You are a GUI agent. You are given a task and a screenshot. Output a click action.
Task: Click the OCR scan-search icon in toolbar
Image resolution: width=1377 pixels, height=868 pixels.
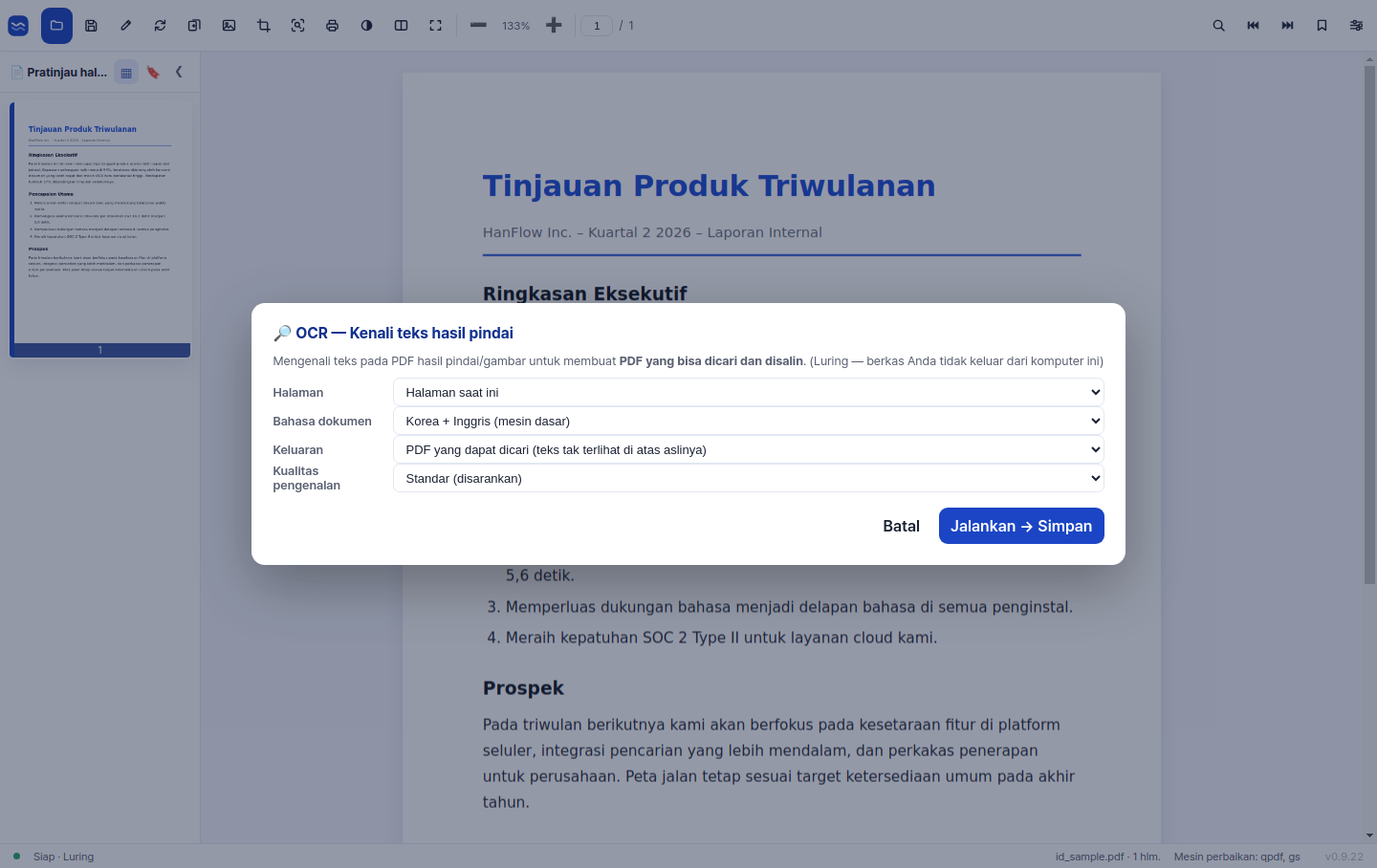pos(297,26)
